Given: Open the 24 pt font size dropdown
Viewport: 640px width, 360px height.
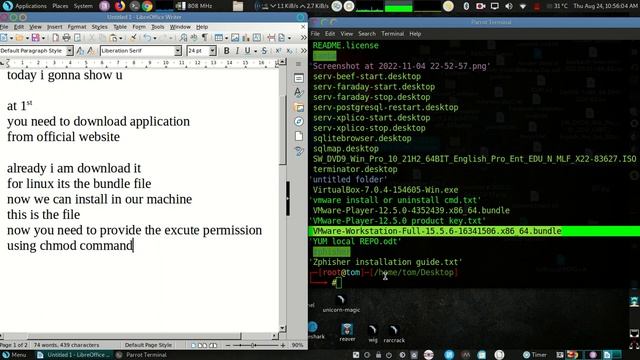Looking at the screenshot, I should 213,51.
